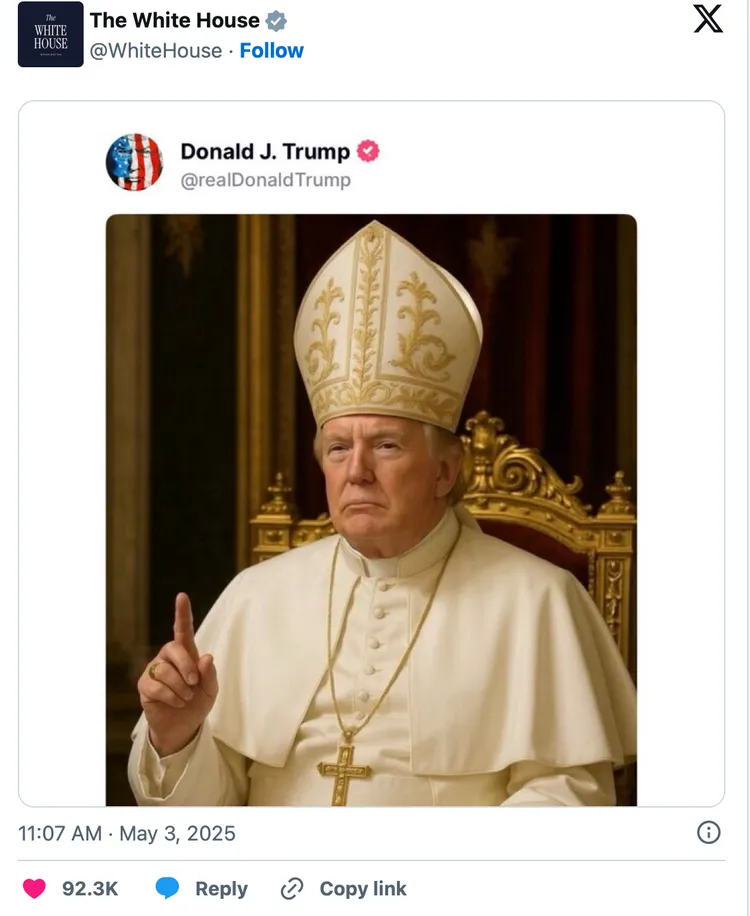Open the quoted post's attached image
The width and height of the screenshot is (750, 916).
tap(371, 510)
